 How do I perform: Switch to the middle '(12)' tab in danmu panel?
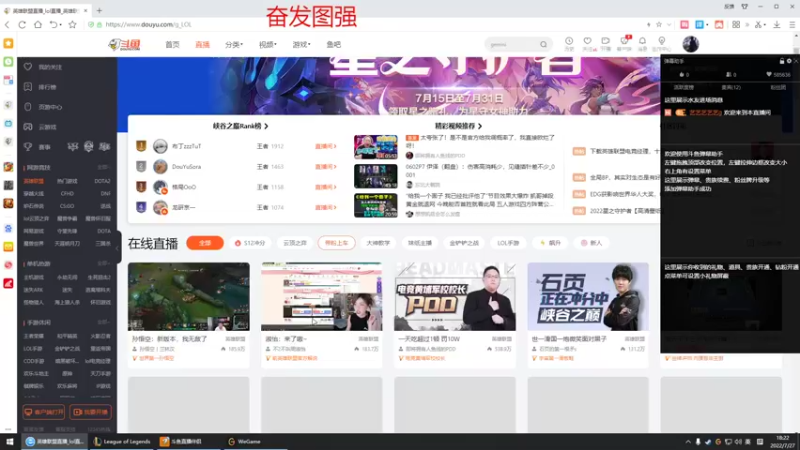click(x=731, y=87)
